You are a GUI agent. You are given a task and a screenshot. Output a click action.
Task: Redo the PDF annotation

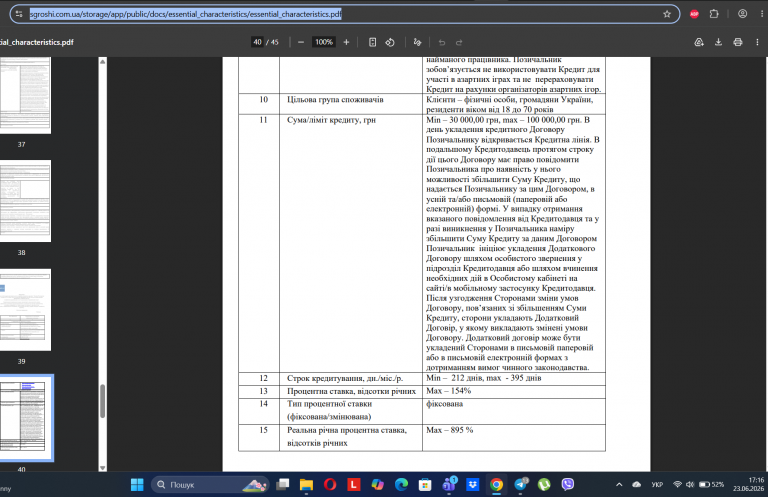459,42
